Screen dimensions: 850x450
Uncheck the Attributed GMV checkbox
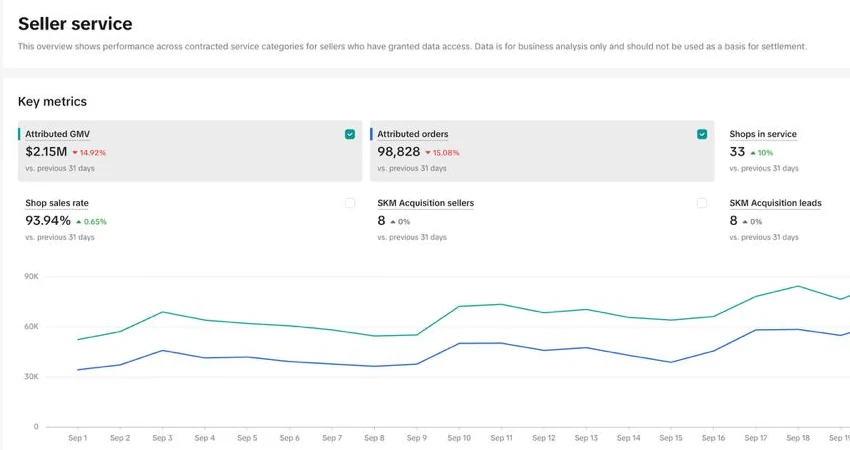click(x=350, y=134)
